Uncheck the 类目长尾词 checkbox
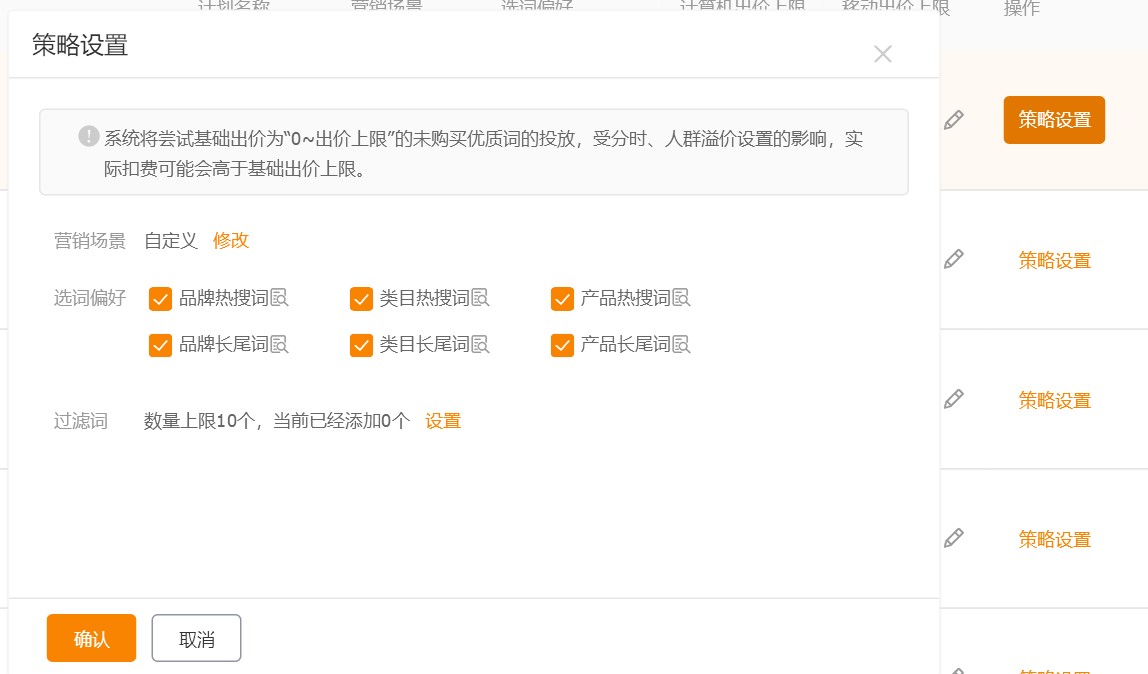The width and height of the screenshot is (1148, 674). (361, 344)
